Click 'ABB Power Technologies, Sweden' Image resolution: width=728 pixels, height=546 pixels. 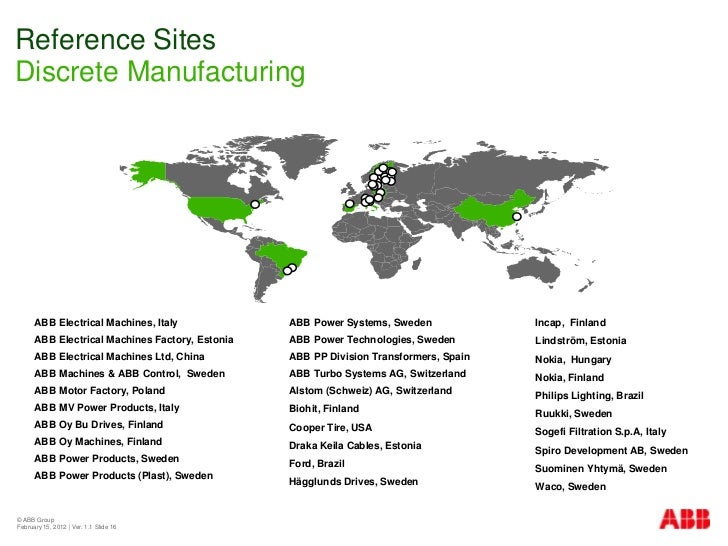(x=372, y=340)
